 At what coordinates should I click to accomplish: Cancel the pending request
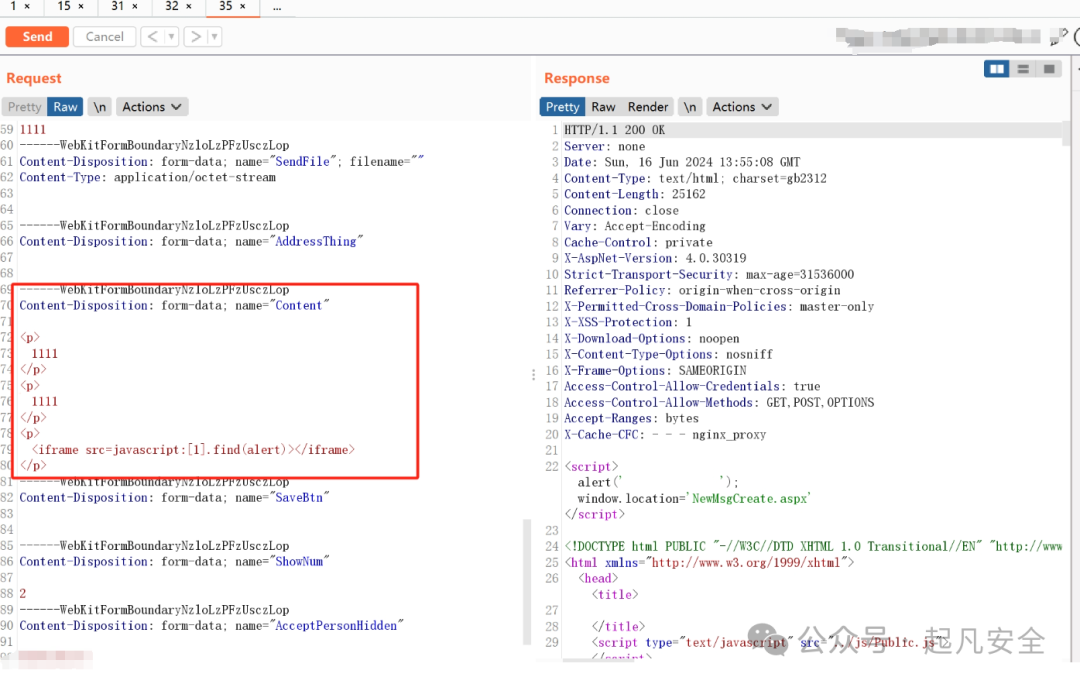click(x=105, y=37)
